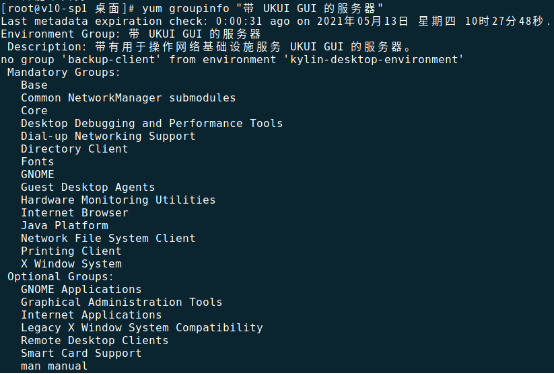Click Network File System Client entry

[108, 238]
